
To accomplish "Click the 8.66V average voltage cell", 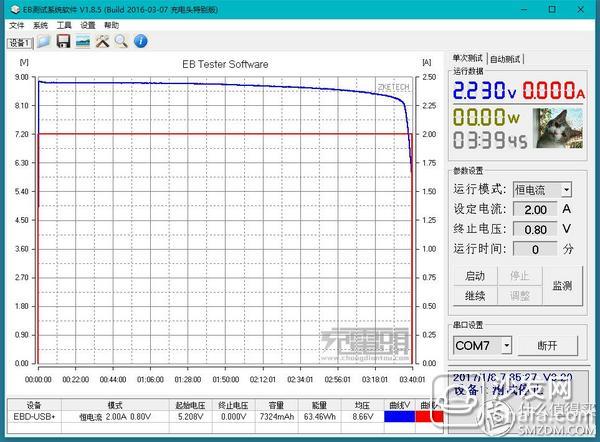I will (362, 416).
